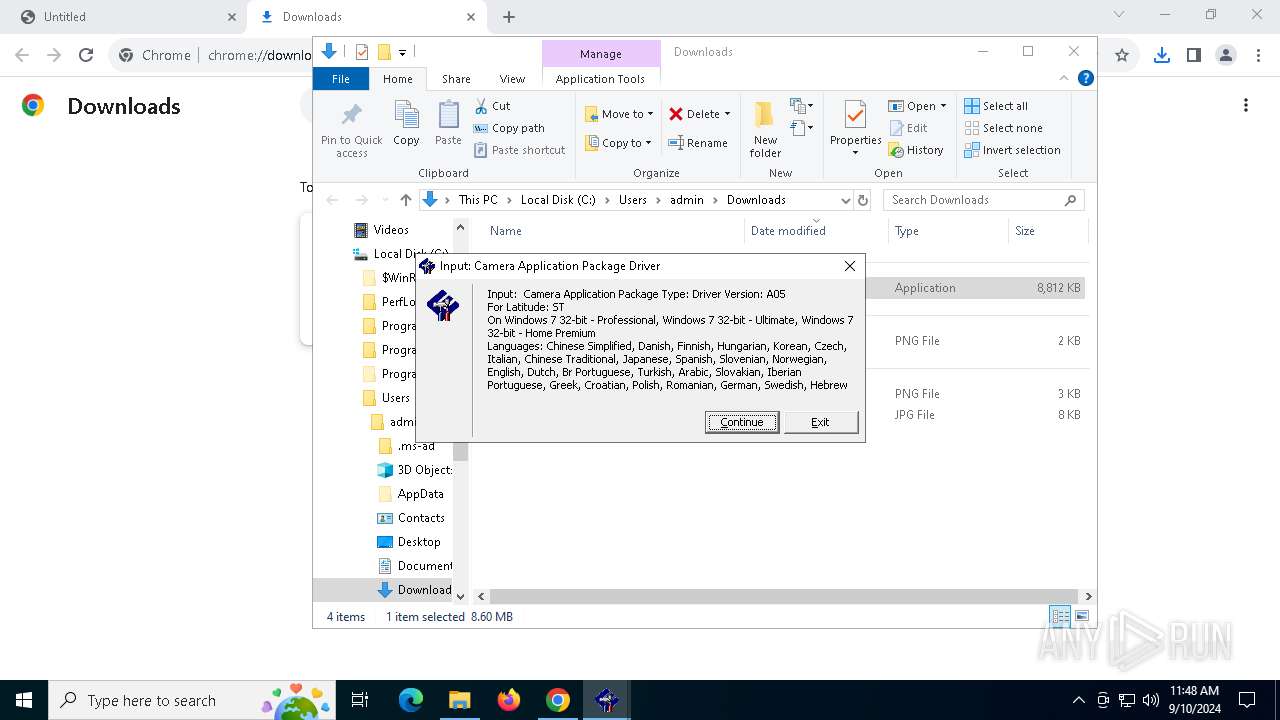The image size is (1280, 720).
Task: Click the Rename ribbon button
Action: (x=698, y=143)
